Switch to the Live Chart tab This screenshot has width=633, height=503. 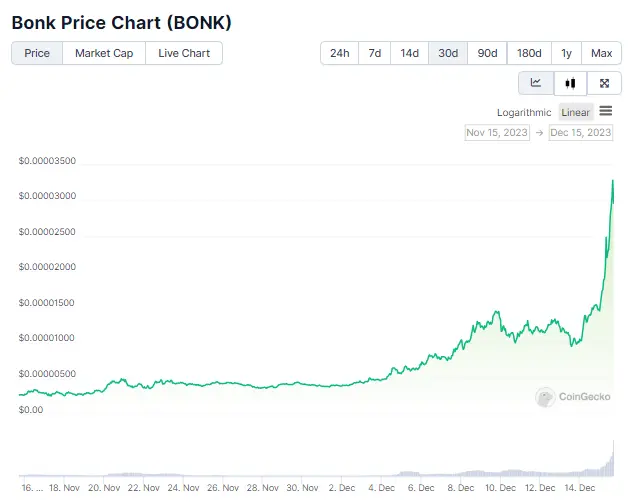click(x=184, y=53)
